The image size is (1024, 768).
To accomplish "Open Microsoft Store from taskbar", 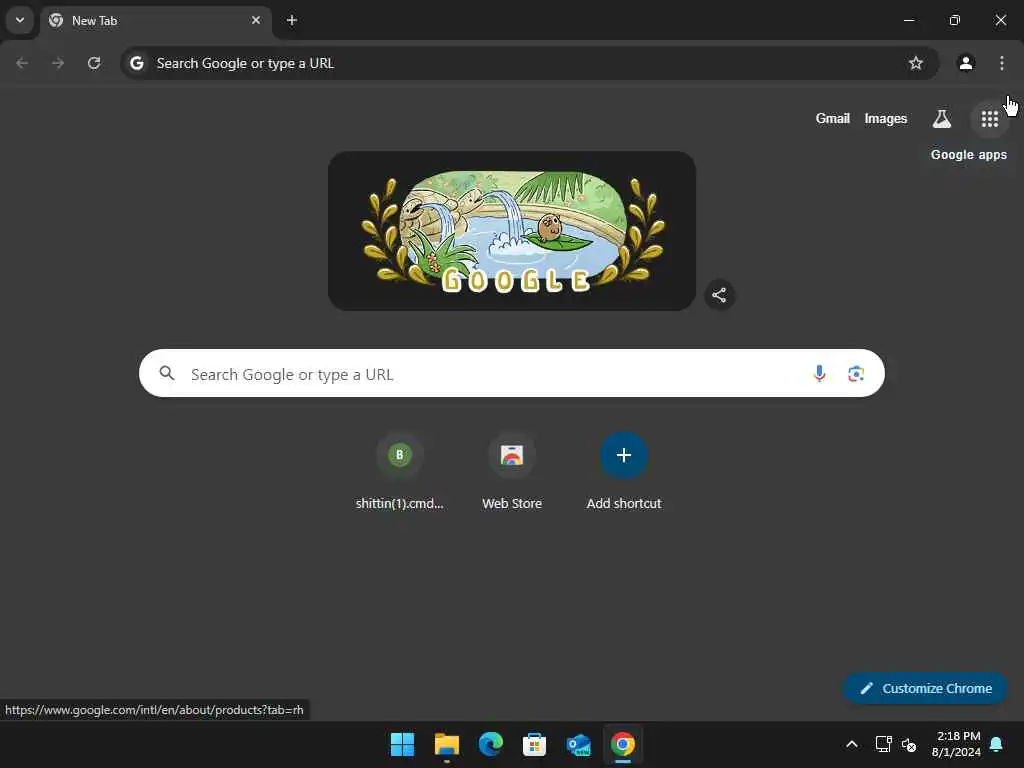I will click(x=534, y=744).
